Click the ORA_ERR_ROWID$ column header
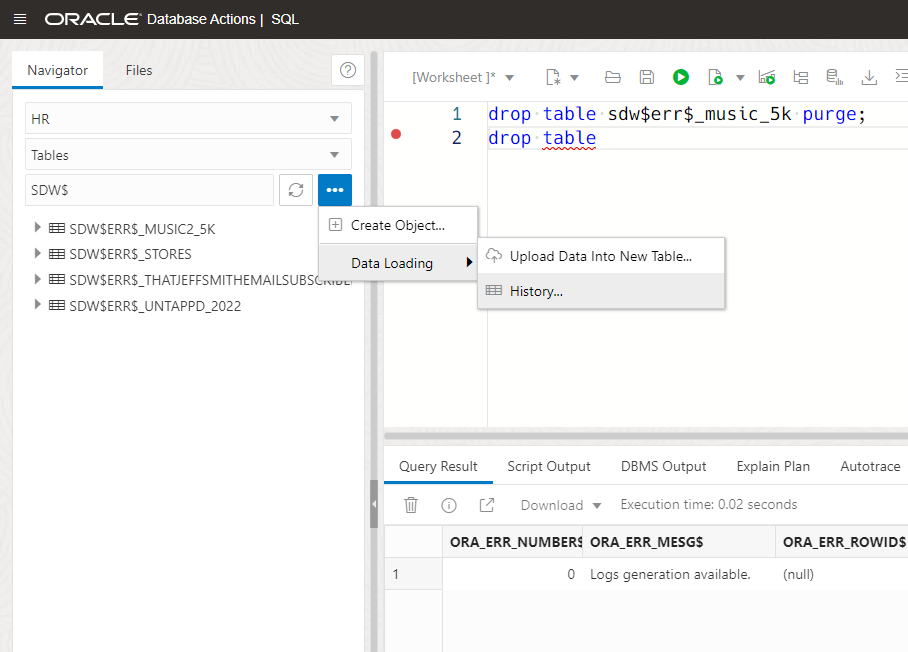The image size is (908, 652). click(842, 542)
